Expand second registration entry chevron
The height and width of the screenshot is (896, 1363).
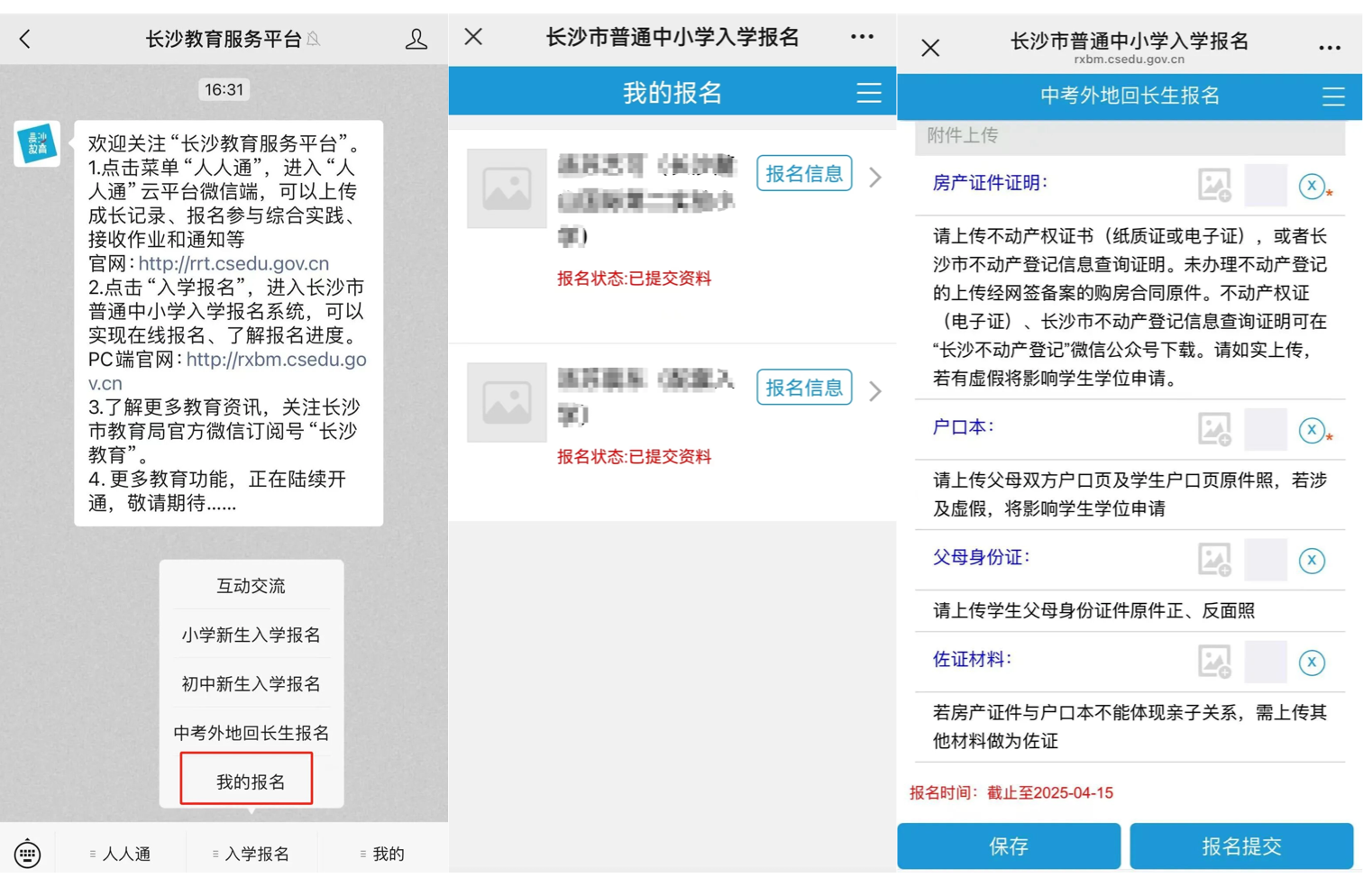pos(874,391)
